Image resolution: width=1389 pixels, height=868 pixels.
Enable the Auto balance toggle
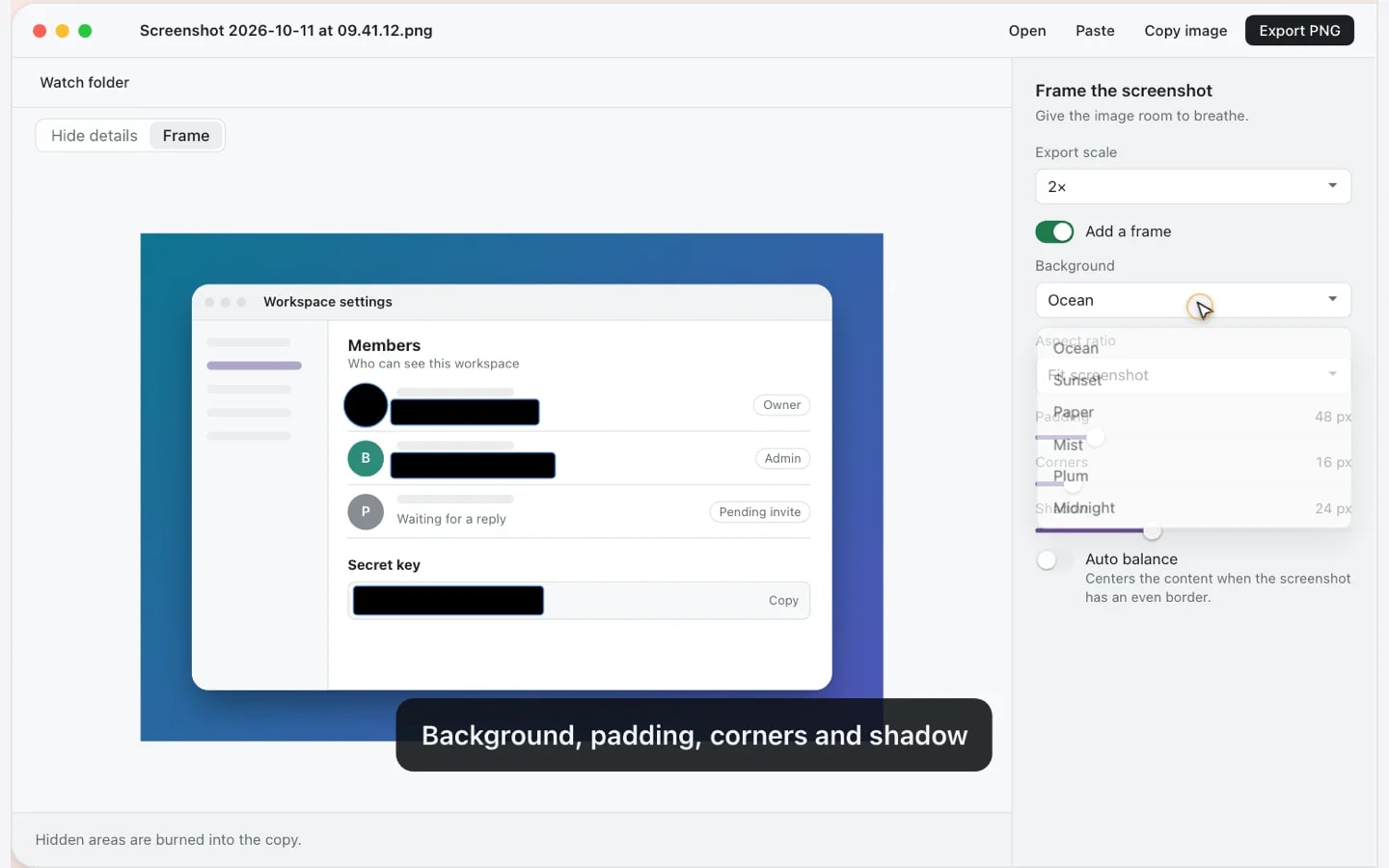(x=1054, y=560)
